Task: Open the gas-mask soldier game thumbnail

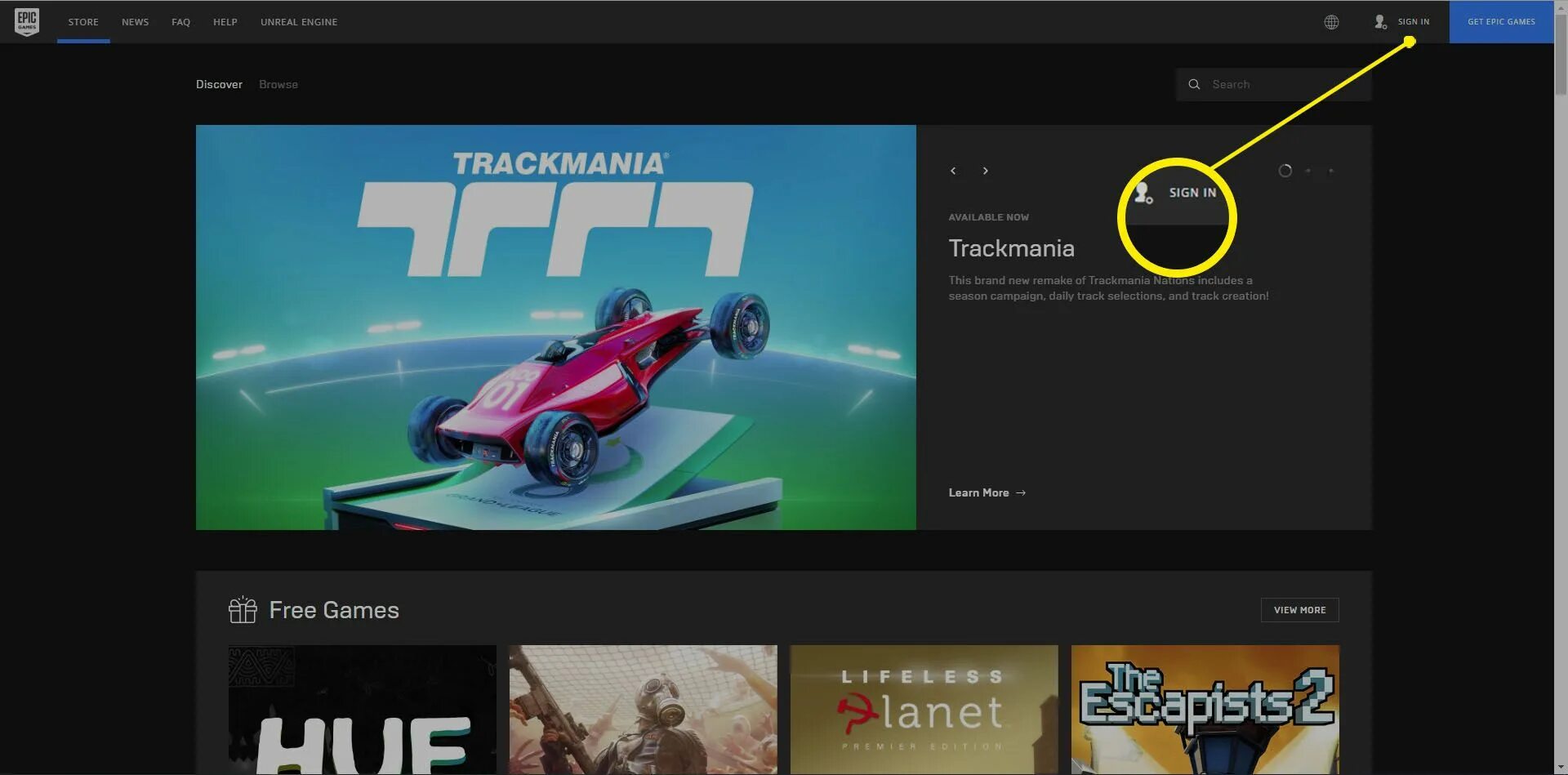Action: [x=643, y=710]
